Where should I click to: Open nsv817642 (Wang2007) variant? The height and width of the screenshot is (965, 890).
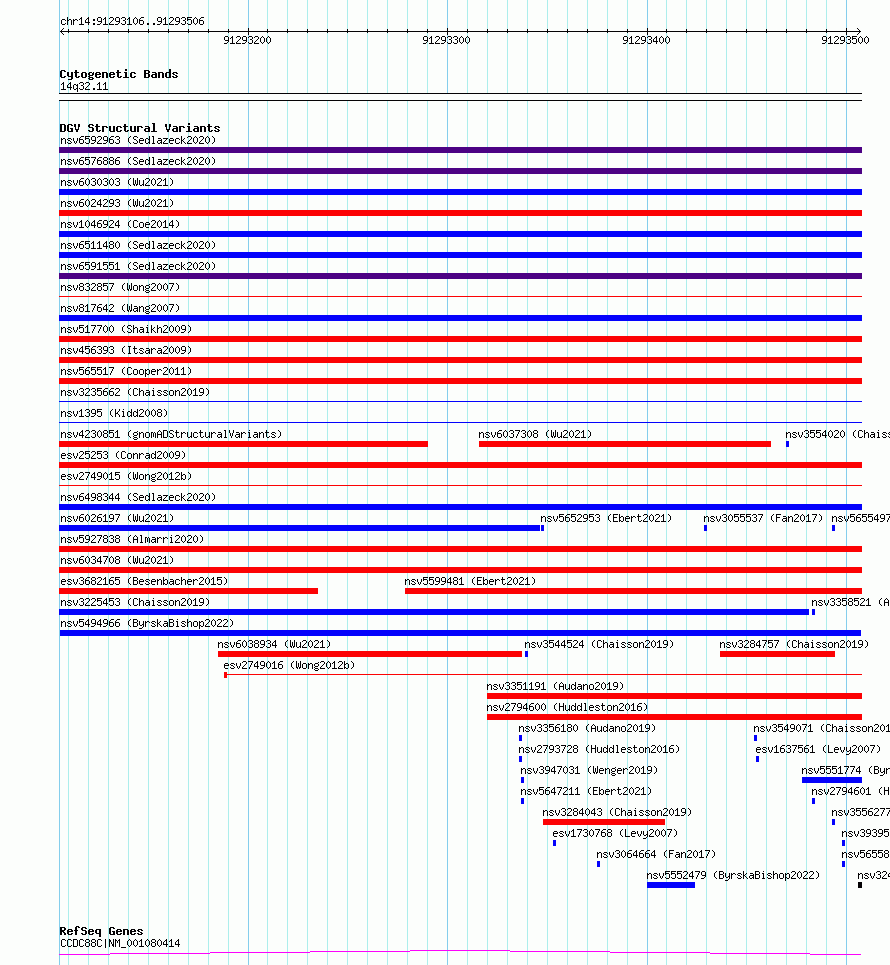(120, 308)
